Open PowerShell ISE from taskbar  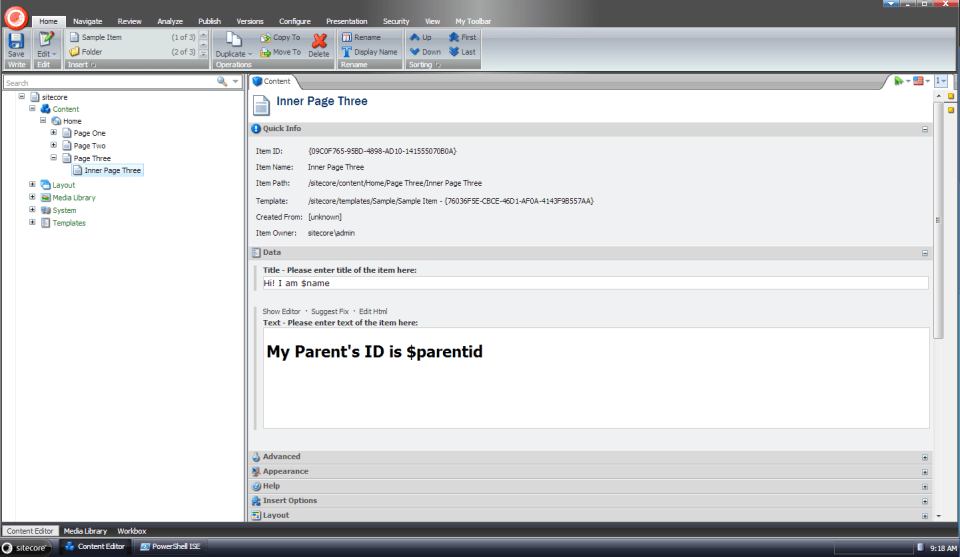(x=170, y=547)
